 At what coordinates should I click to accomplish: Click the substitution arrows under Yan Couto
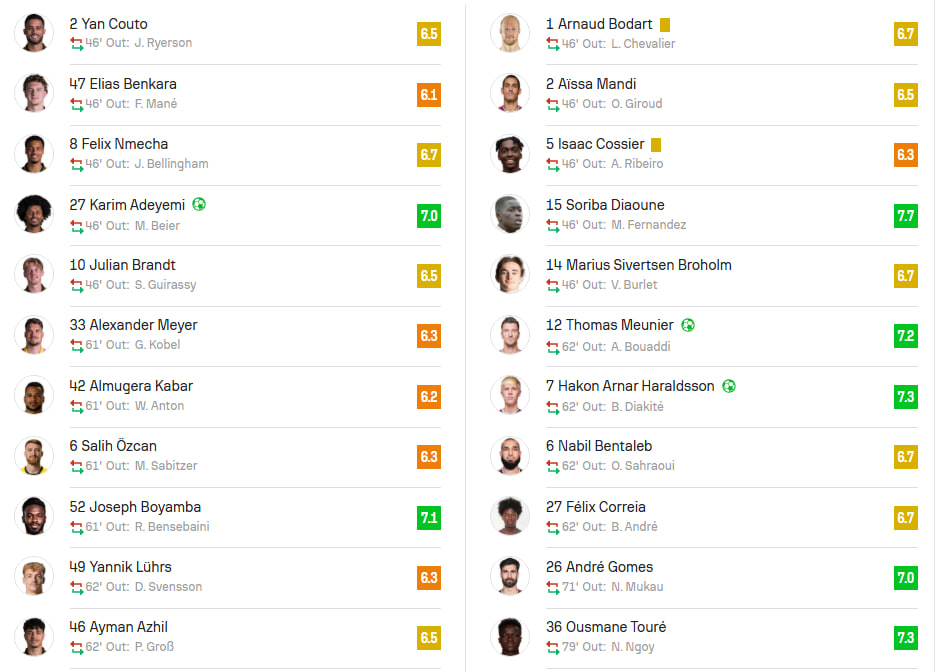click(76, 44)
